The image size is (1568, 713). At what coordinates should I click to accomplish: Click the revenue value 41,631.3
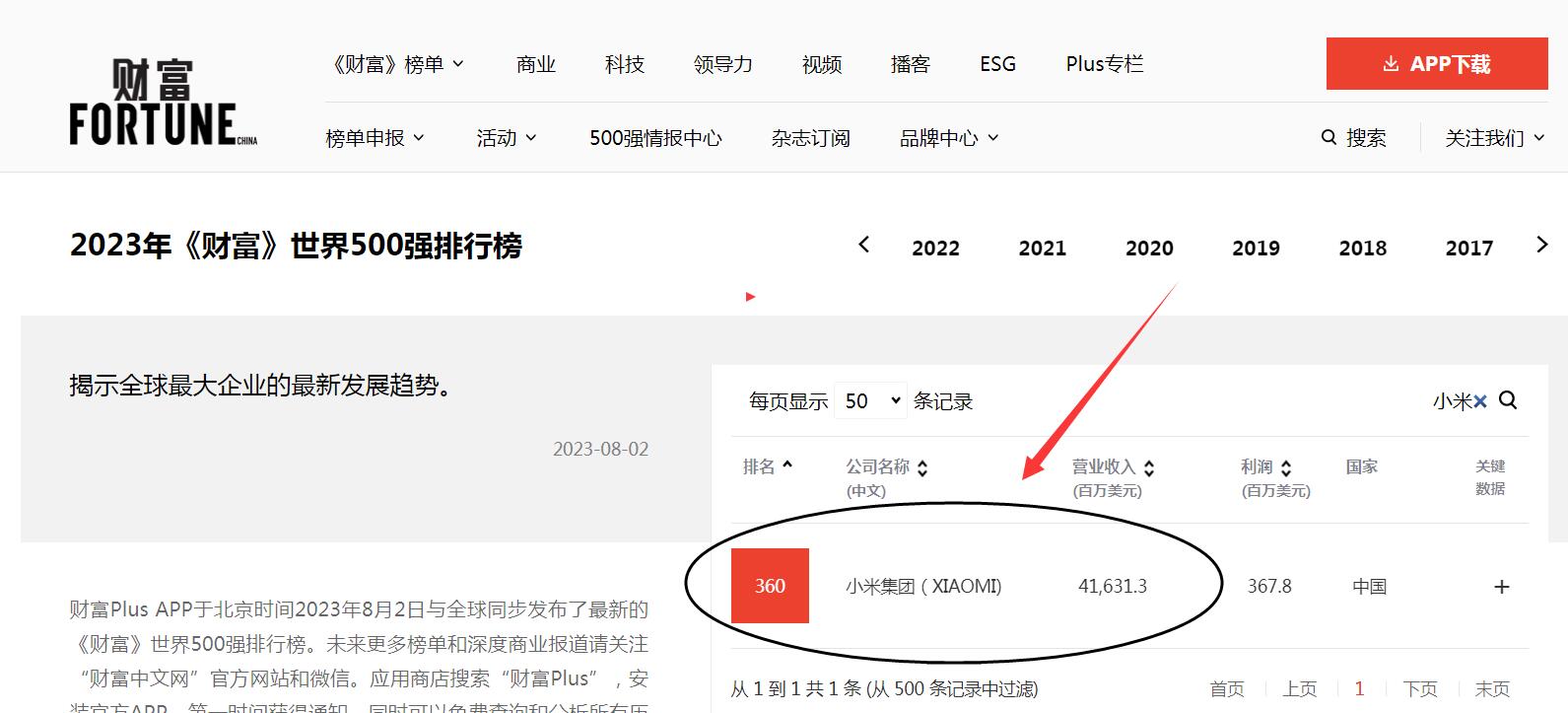coord(1113,586)
